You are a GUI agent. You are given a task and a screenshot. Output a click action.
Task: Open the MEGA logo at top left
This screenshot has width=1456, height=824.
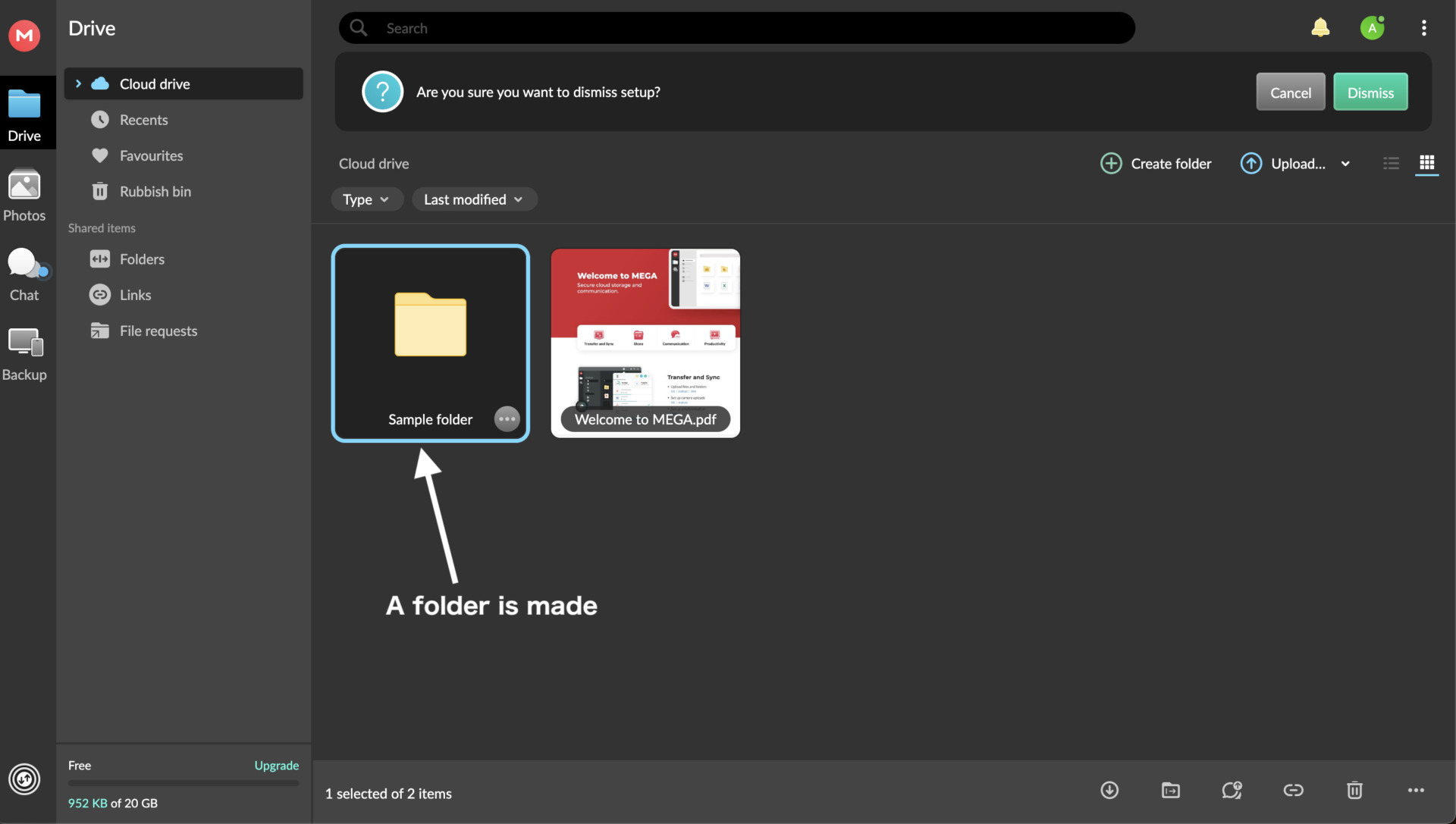tap(24, 36)
